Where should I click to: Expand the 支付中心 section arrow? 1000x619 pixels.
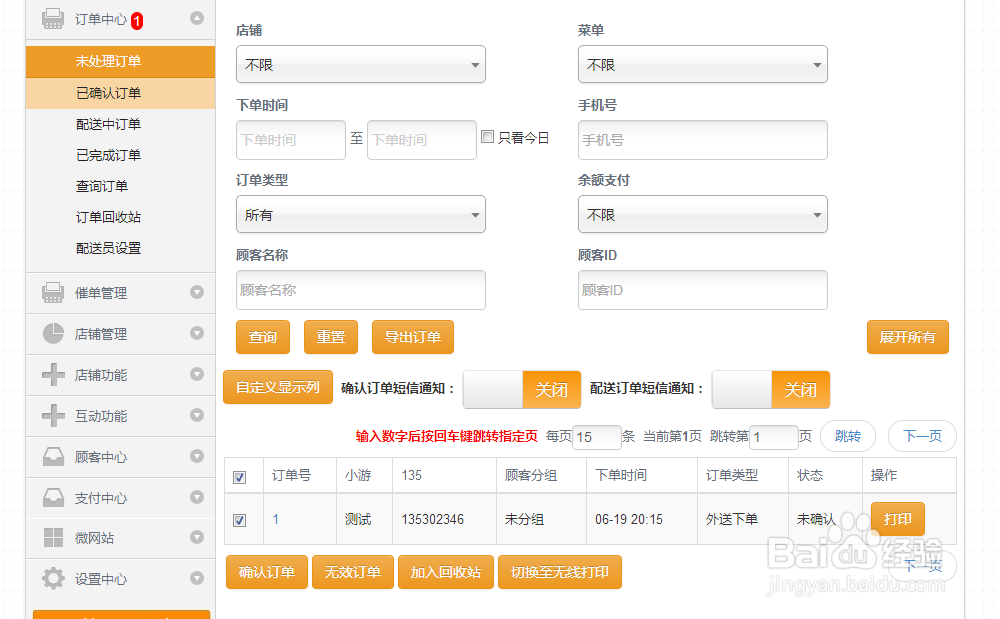(x=197, y=497)
